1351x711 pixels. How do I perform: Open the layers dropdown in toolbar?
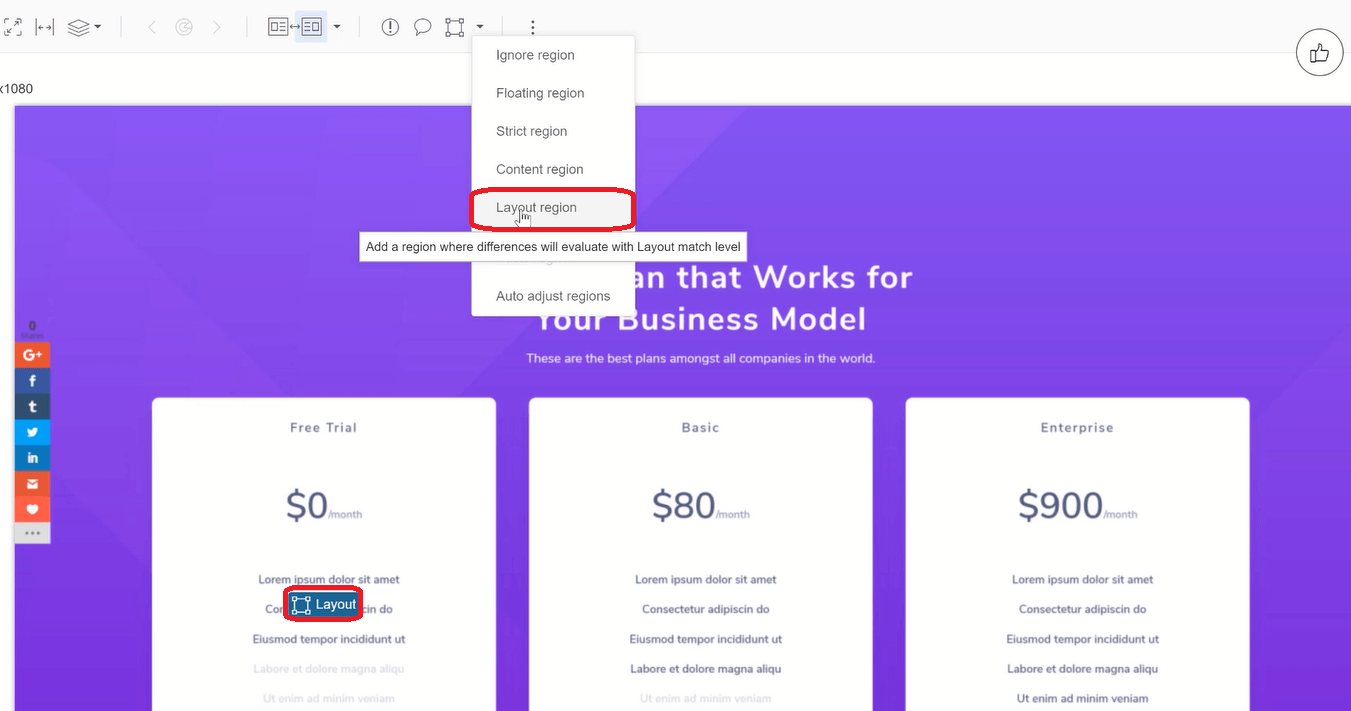click(x=84, y=27)
